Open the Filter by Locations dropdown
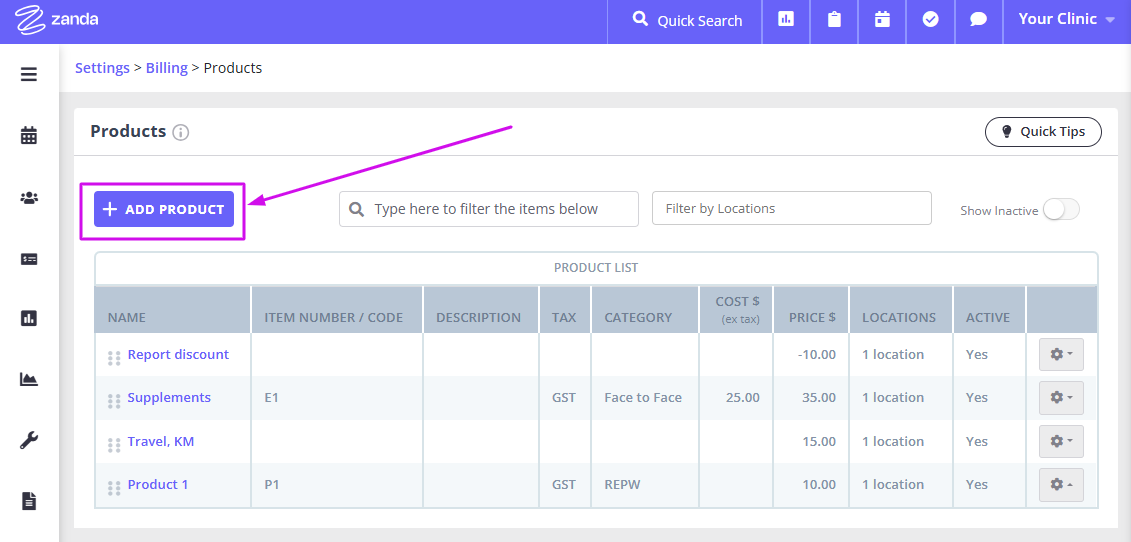 point(791,209)
